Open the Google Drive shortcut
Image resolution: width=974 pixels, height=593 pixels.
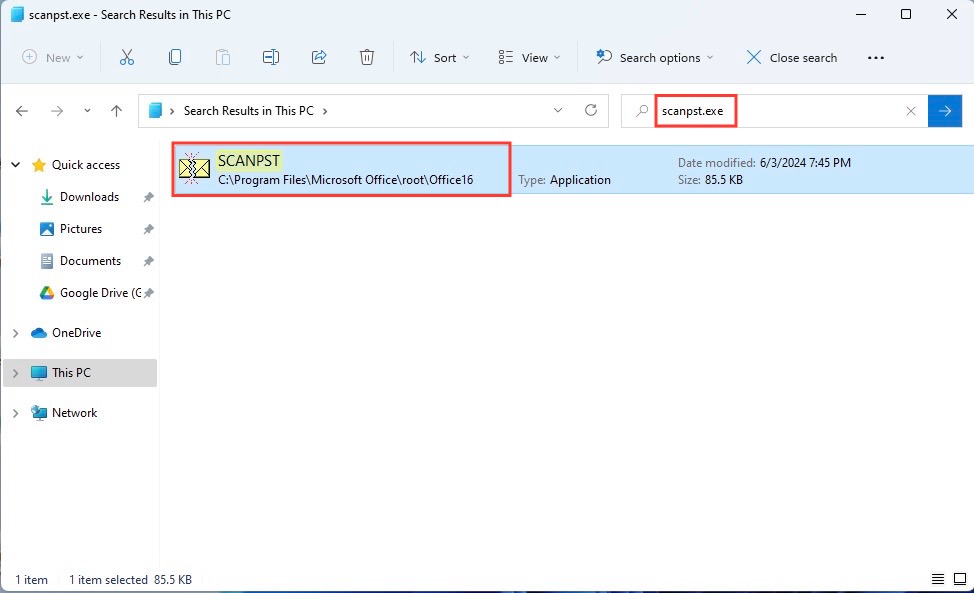coord(100,293)
